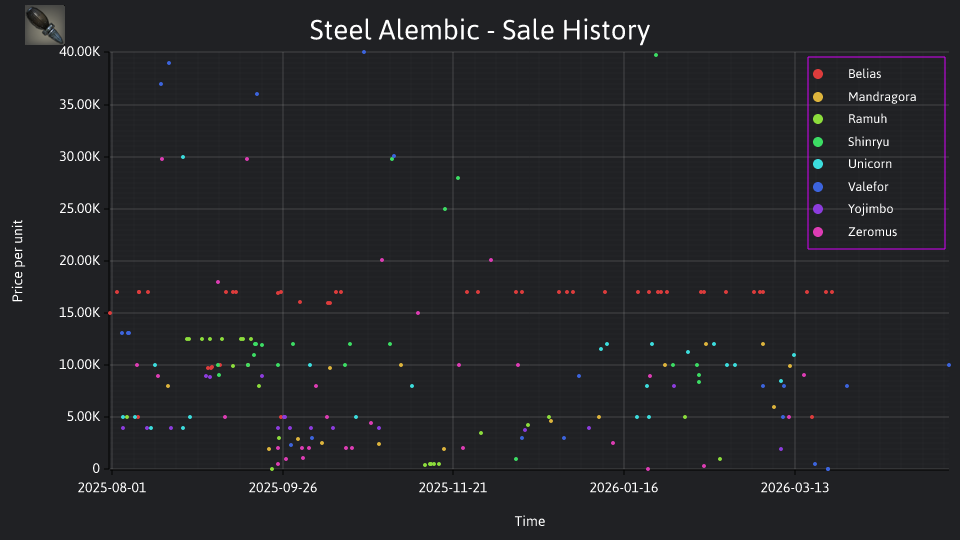Click the Zeromus pink legend dot
The height and width of the screenshot is (540, 960).
coord(818,232)
